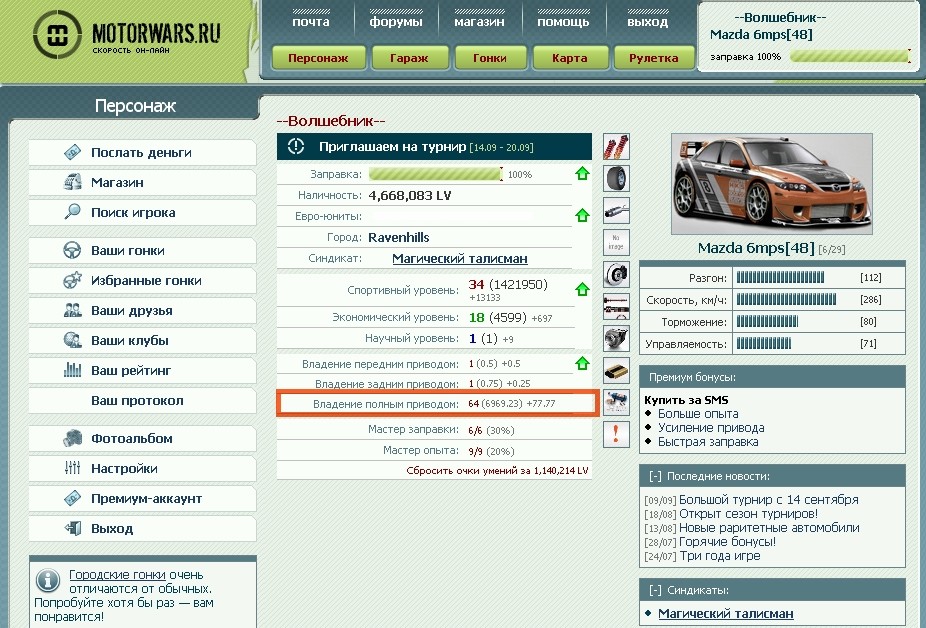This screenshot has width=926, height=628.
Task: Open the Гараж tab
Action: [x=409, y=58]
